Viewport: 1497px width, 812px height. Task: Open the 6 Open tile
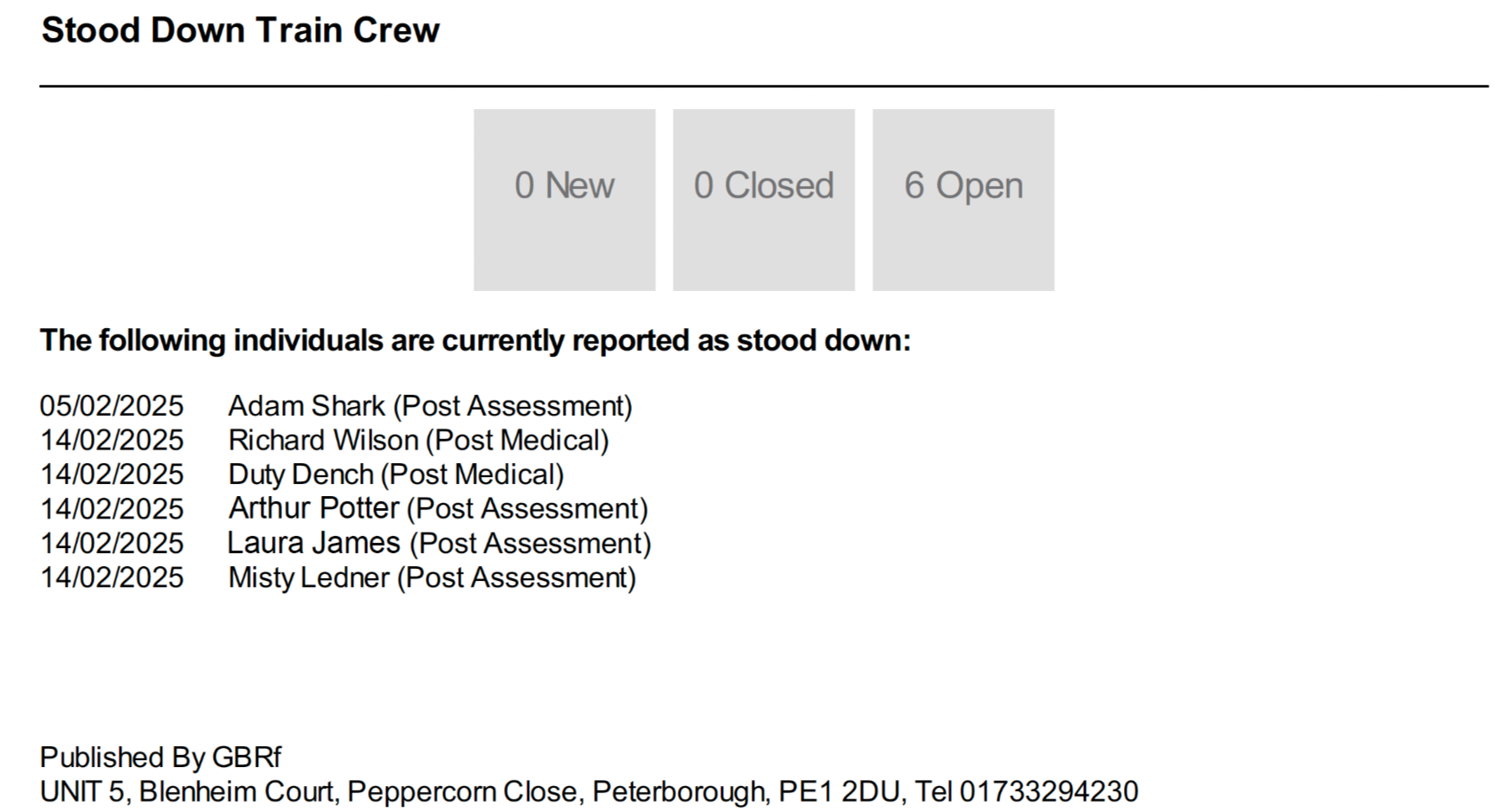point(964,200)
